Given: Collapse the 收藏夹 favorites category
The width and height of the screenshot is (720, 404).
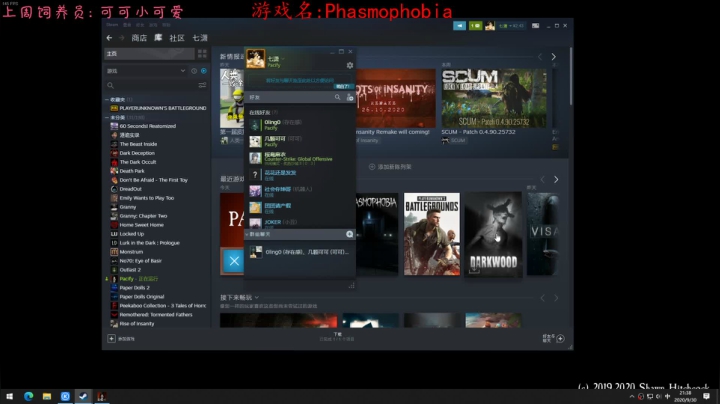Looking at the screenshot, I should point(107,99).
